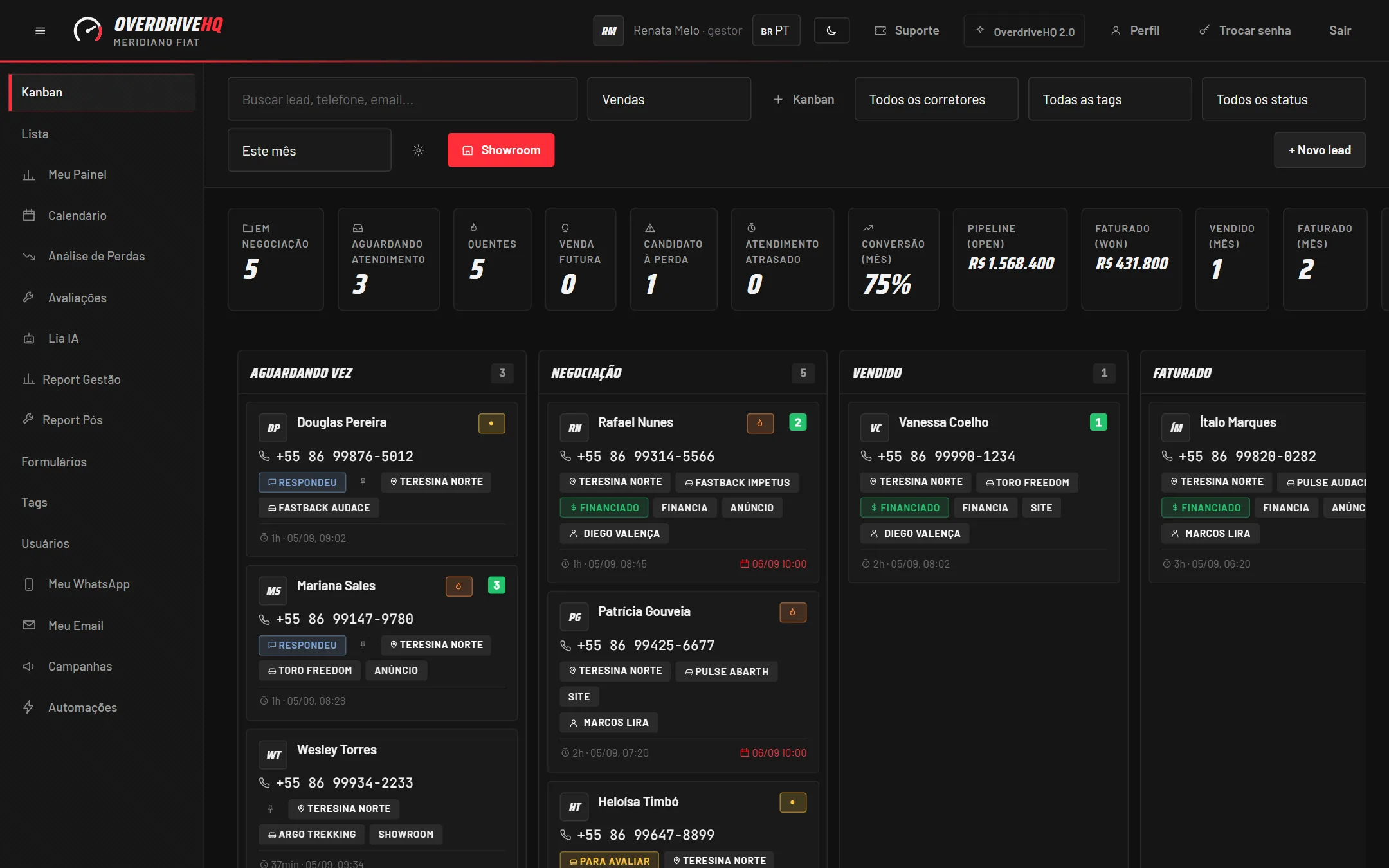Image resolution: width=1389 pixels, height=868 pixels.
Task: Click pin icon on Wesley Torres card
Action: click(x=270, y=809)
